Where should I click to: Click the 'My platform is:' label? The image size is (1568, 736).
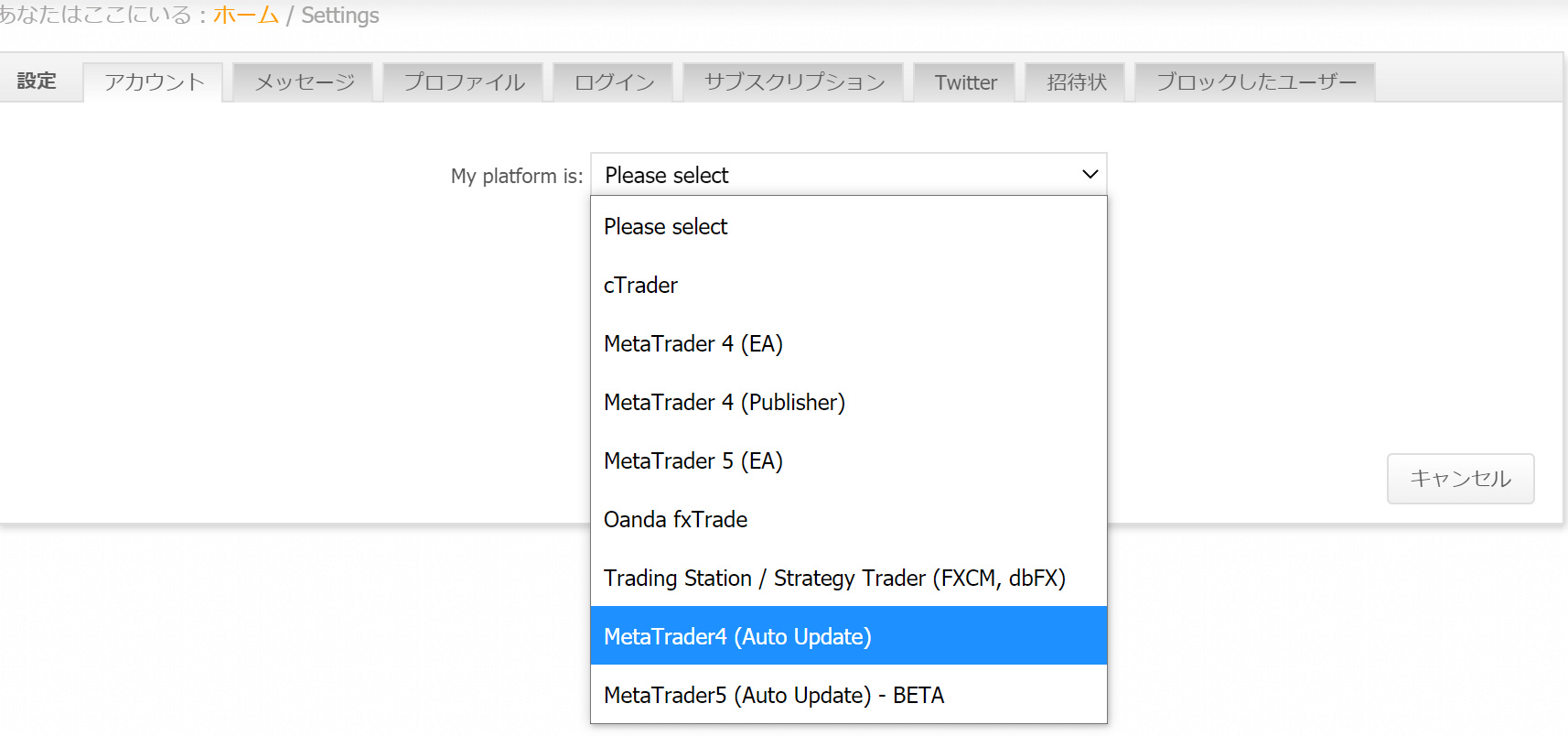click(517, 176)
